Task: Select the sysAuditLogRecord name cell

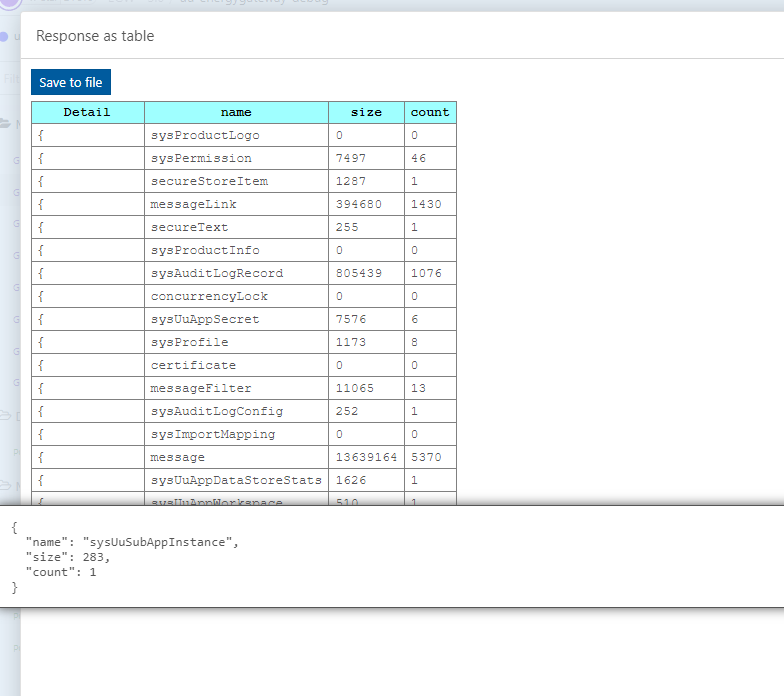Action: (x=236, y=273)
